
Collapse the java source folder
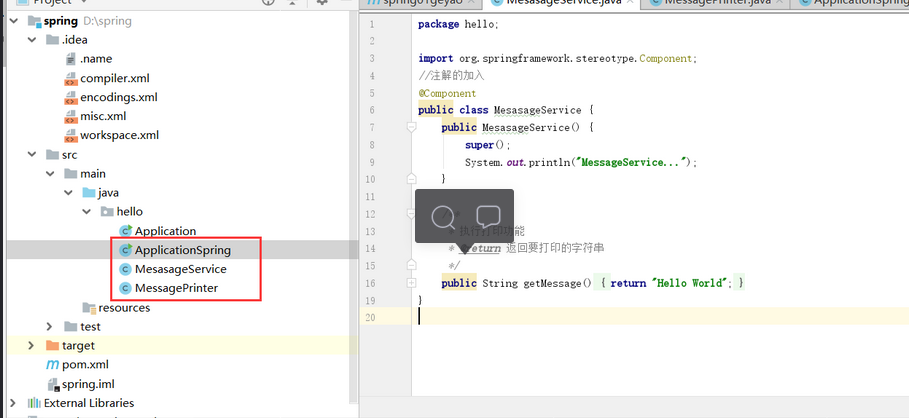point(69,193)
